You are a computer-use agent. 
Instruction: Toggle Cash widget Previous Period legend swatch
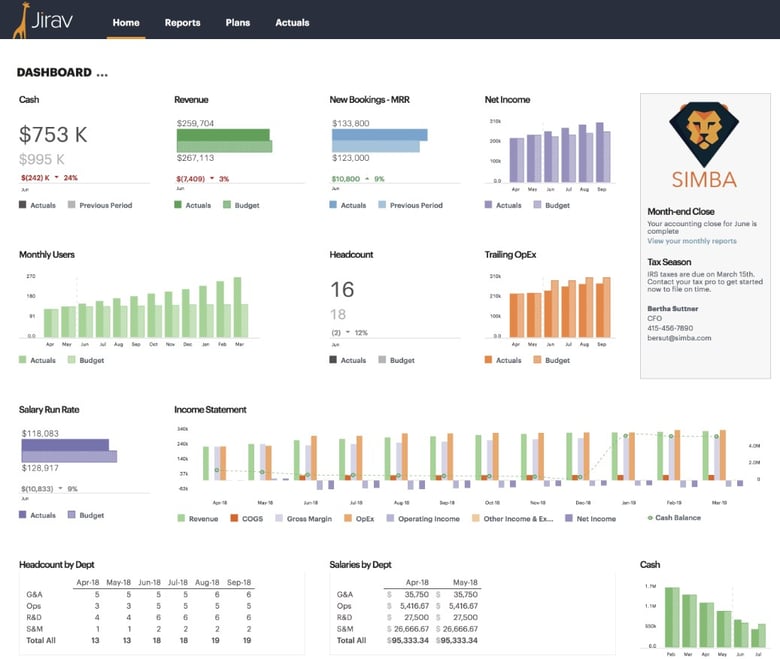click(x=72, y=204)
